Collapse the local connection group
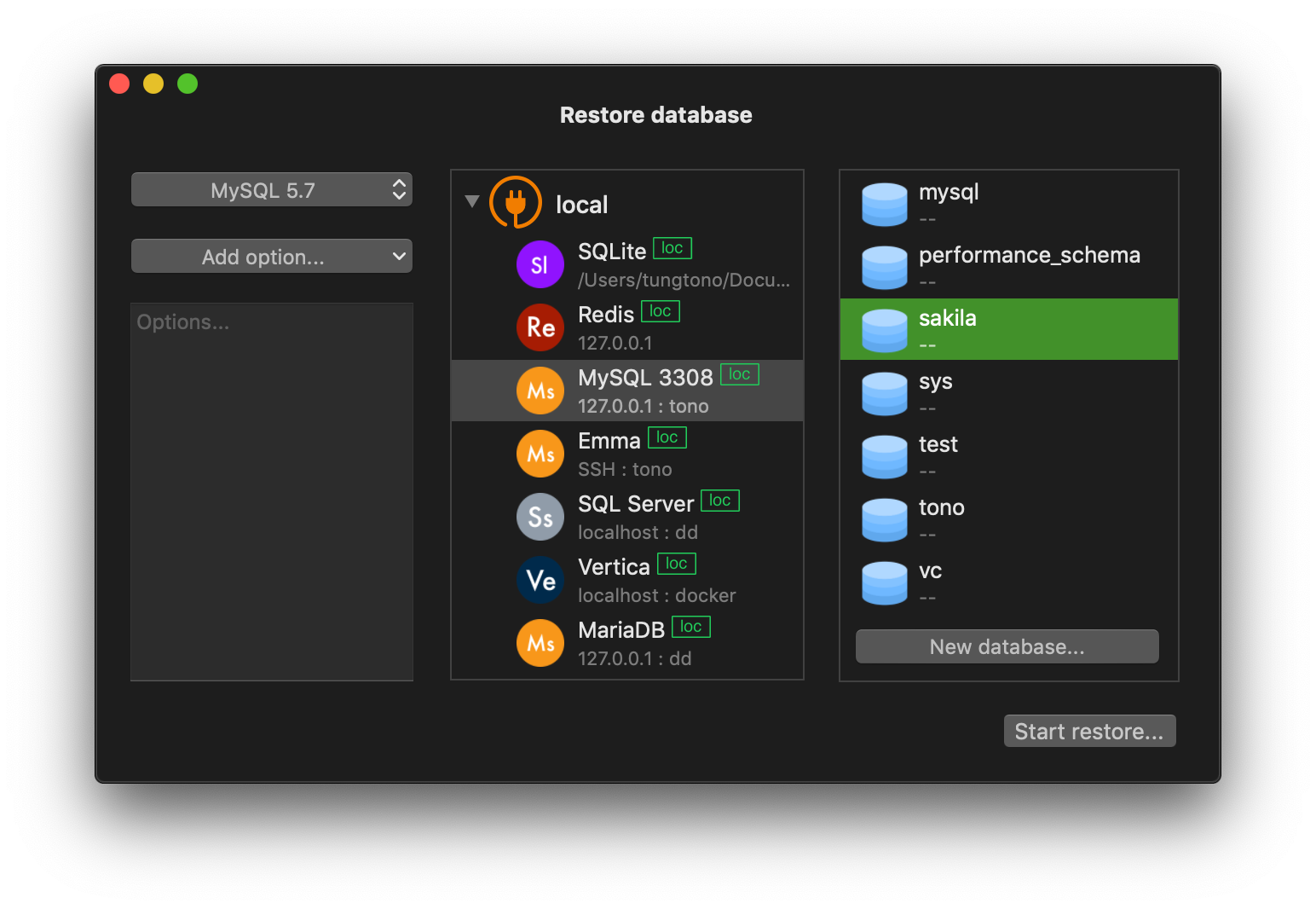This screenshot has width=1316, height=909. click(x=472, y=200)
